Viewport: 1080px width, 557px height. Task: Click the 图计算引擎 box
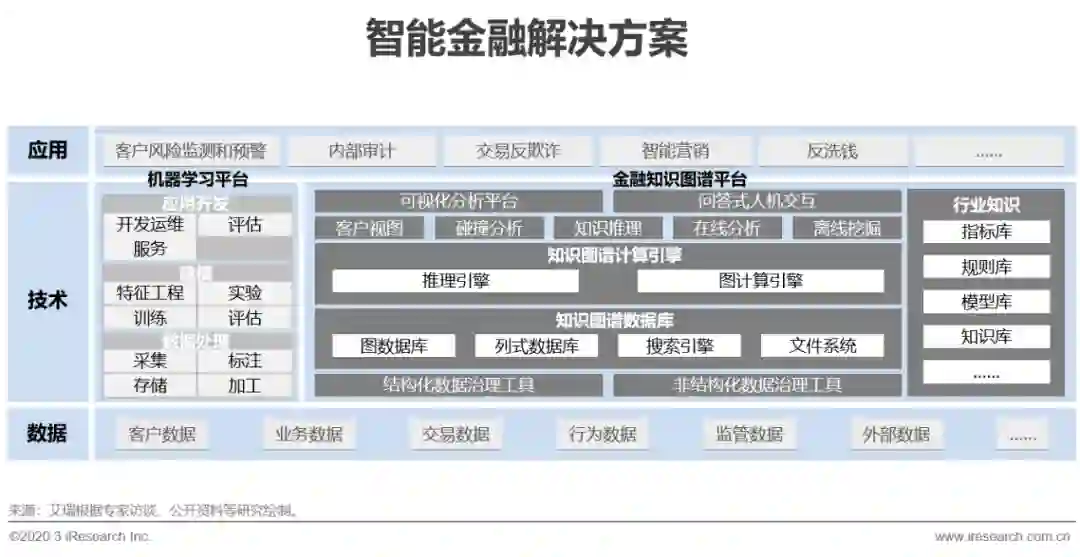click(760, 281)
